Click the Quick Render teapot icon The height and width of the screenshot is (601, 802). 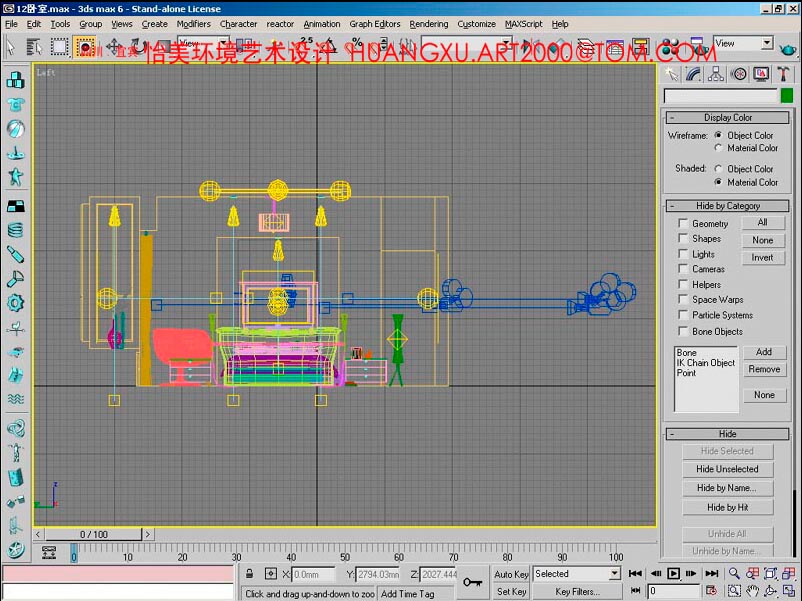(x=788, y=49)
